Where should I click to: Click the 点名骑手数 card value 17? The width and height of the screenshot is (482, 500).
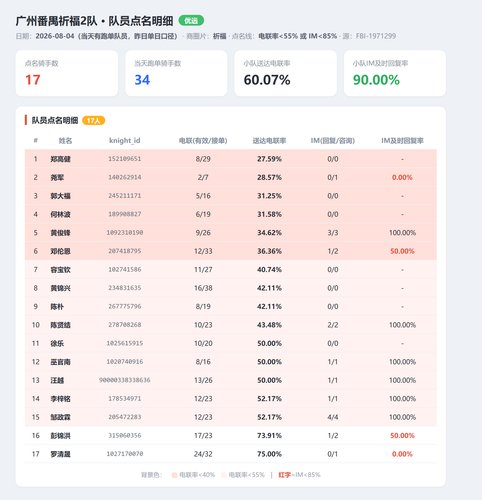[33, 80]
